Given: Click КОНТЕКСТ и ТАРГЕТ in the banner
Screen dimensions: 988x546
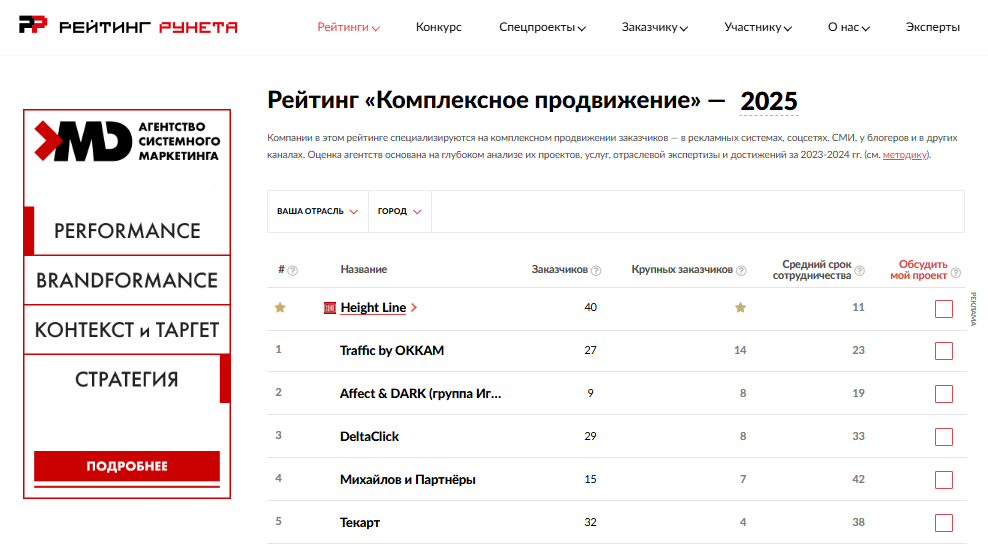Looking at the screenshot, I should 127,330.
